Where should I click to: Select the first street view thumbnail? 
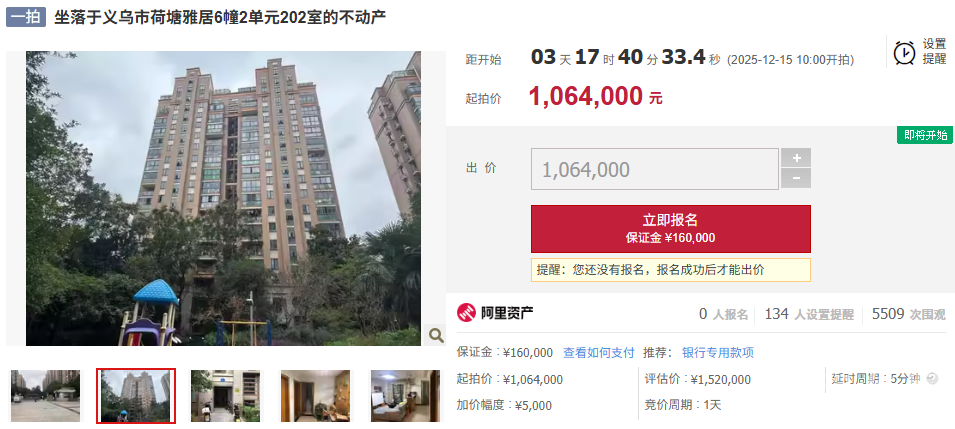tap(45, 395)
